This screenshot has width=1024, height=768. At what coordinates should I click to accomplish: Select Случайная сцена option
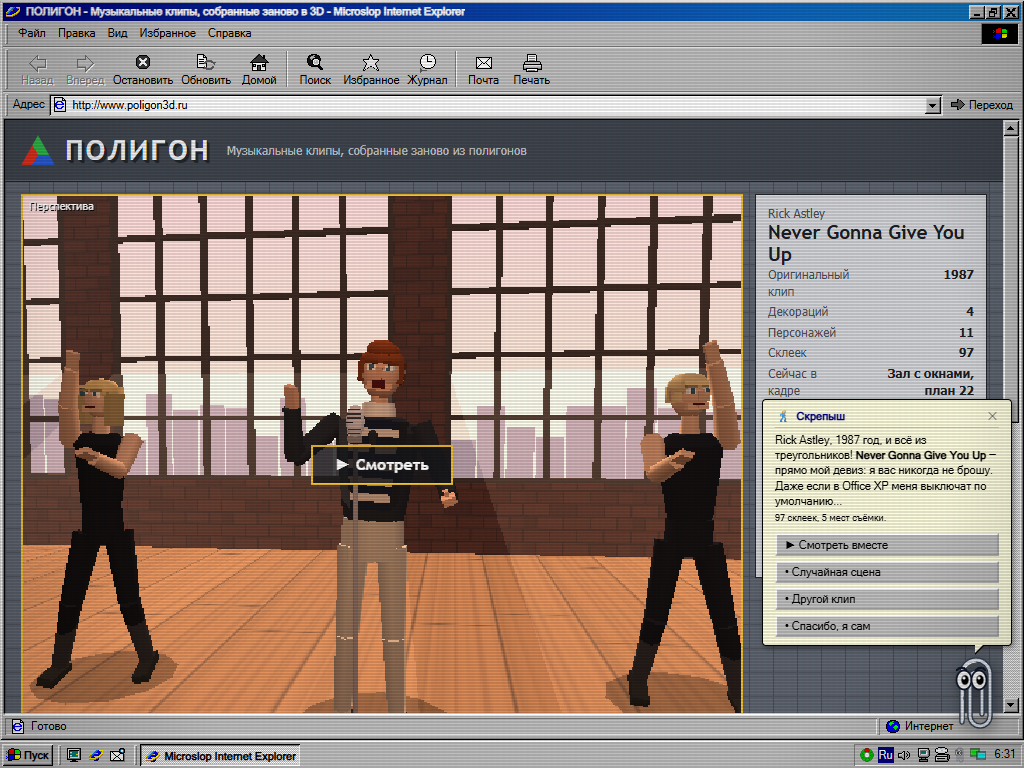(x=887, y=572)
